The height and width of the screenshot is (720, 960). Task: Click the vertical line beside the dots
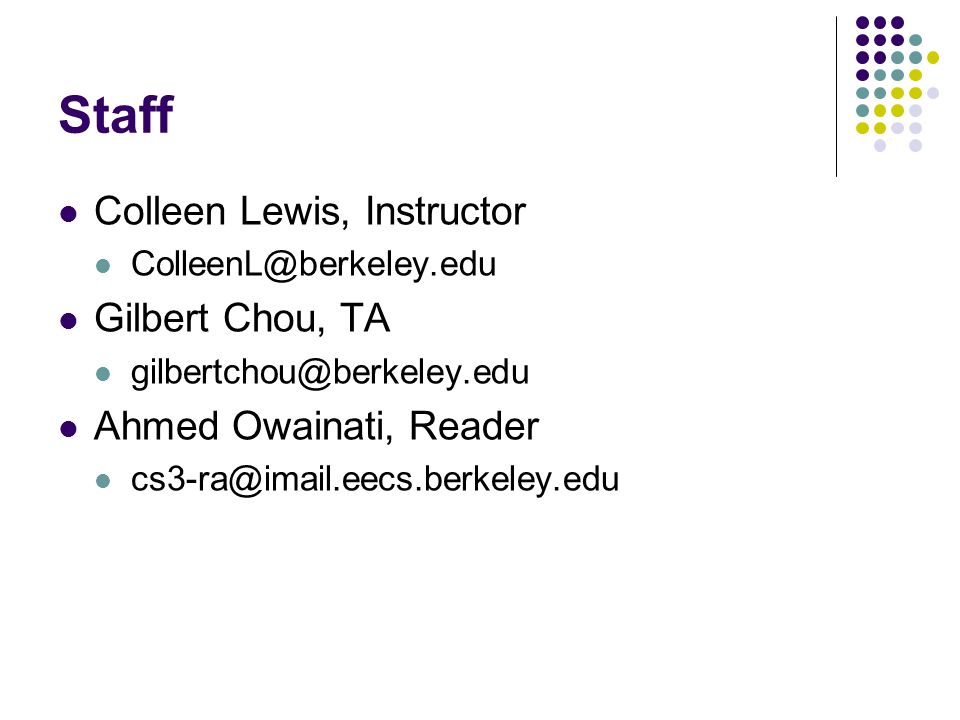(x=836, y=97)
